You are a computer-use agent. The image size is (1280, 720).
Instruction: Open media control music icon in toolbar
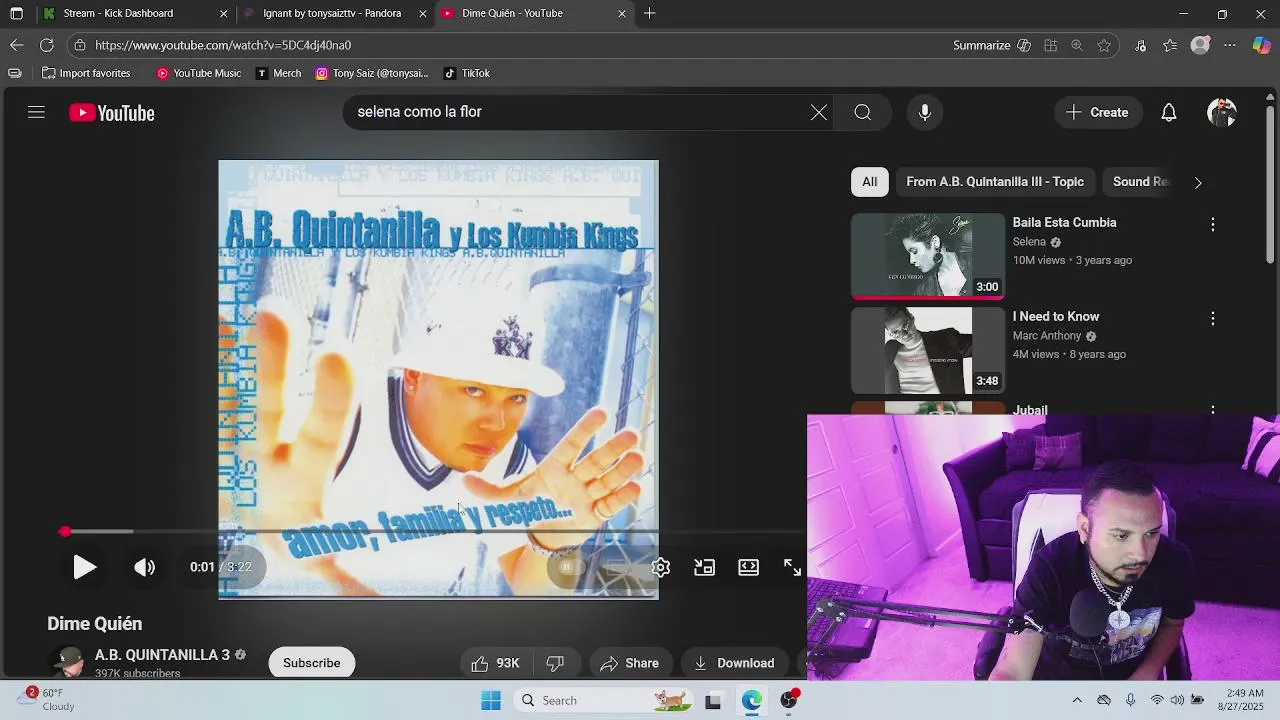(x=1141, y=45)
